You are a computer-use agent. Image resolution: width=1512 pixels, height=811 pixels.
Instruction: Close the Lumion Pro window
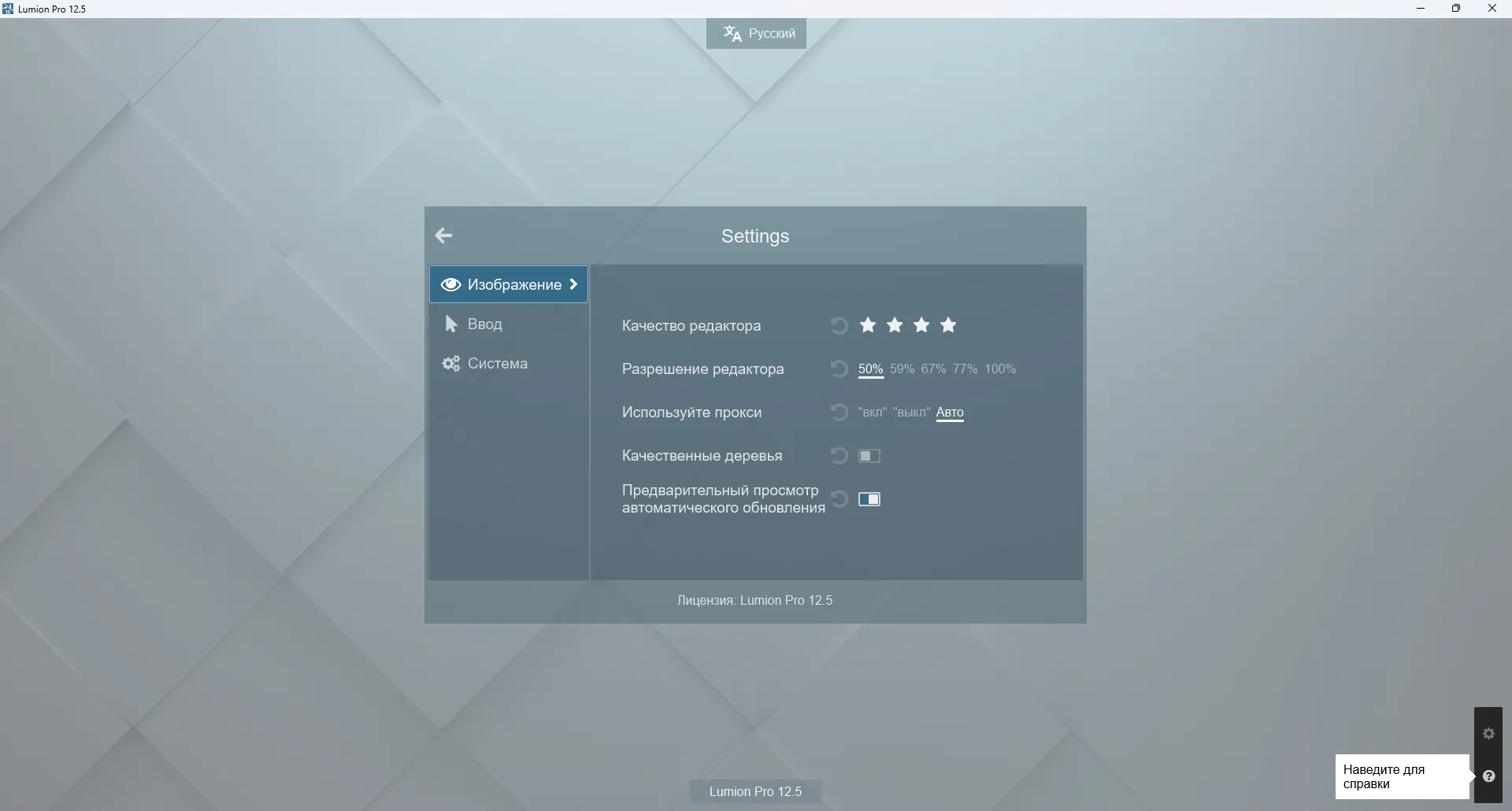coord(1492,9)
